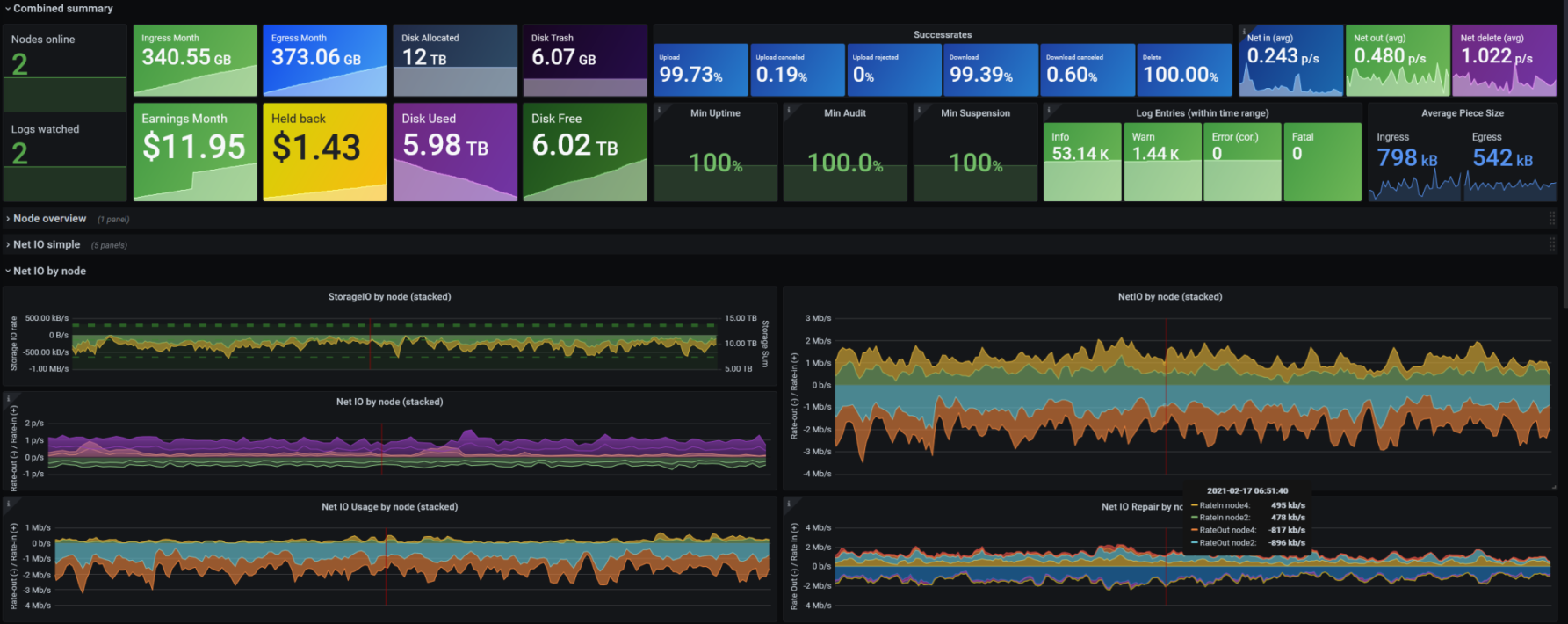1568x624 pixels.
Task: Click the Min Audit panel info icon
Action: tap(789, 110)
